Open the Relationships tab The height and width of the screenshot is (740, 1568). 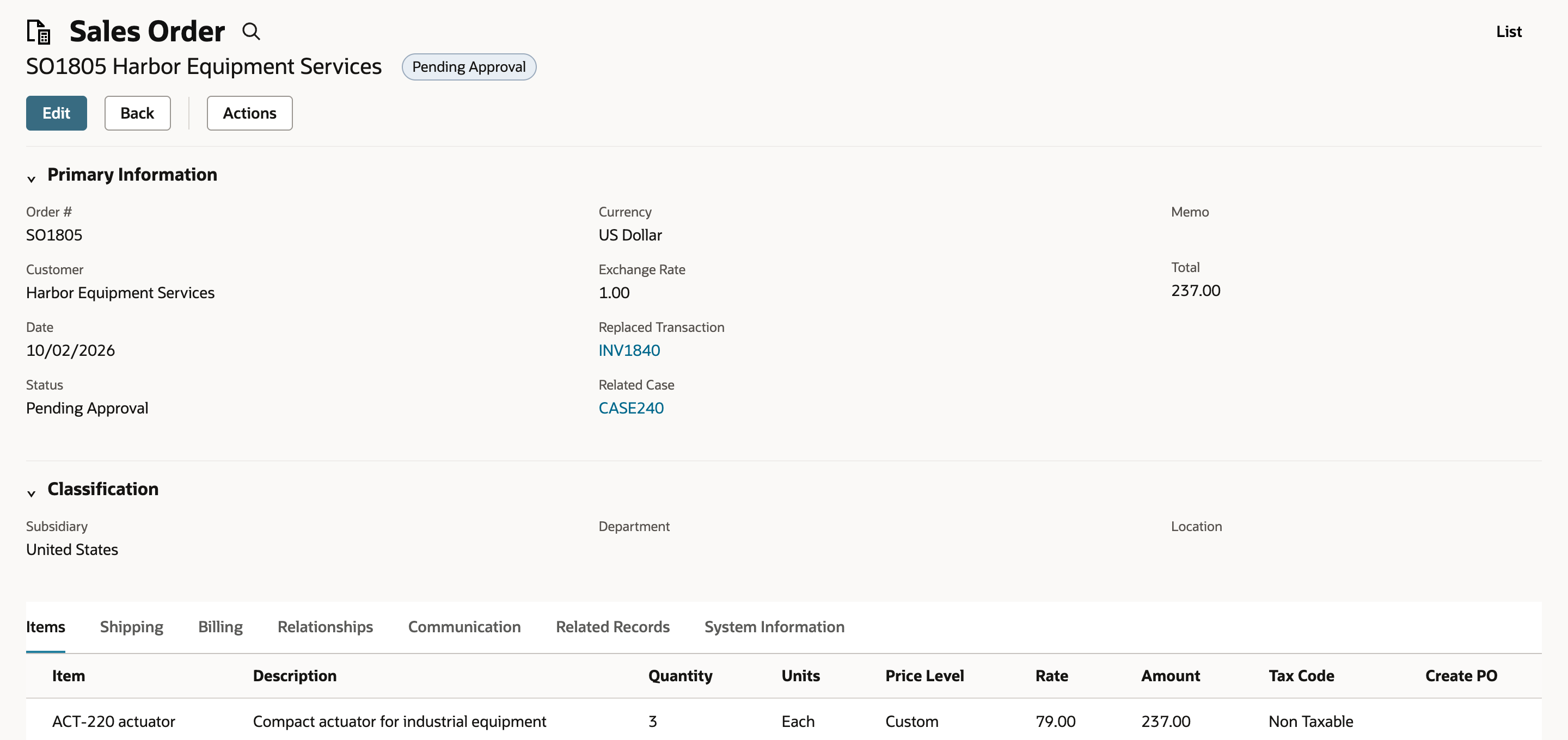click(x=325, y=627)
